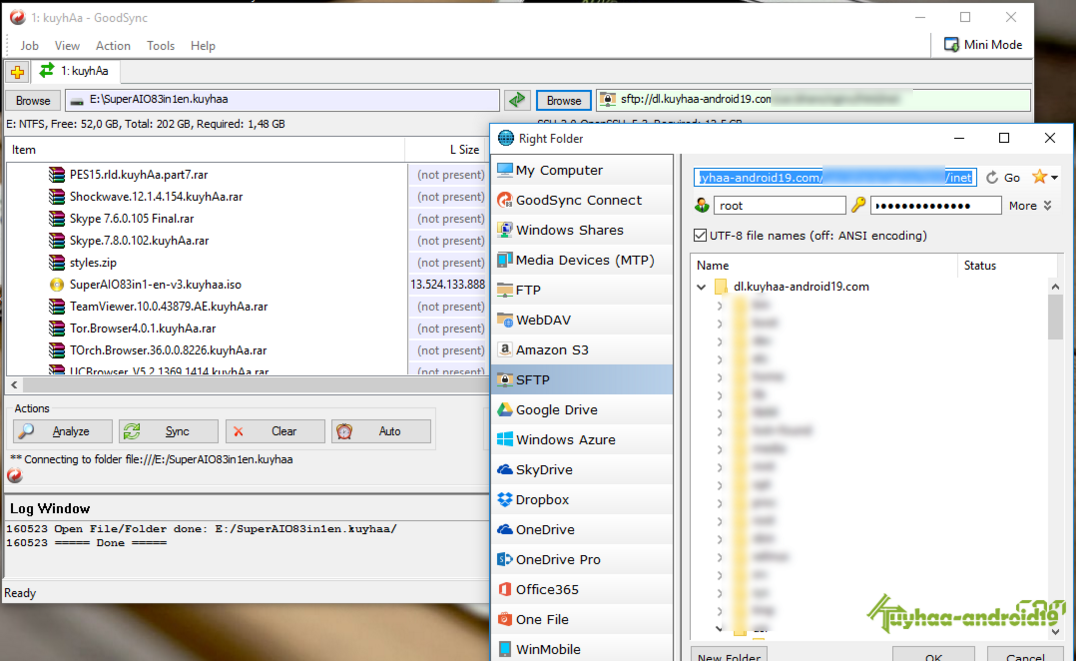Select Google Drive source
1076x661 pixels.
(583, 410)
